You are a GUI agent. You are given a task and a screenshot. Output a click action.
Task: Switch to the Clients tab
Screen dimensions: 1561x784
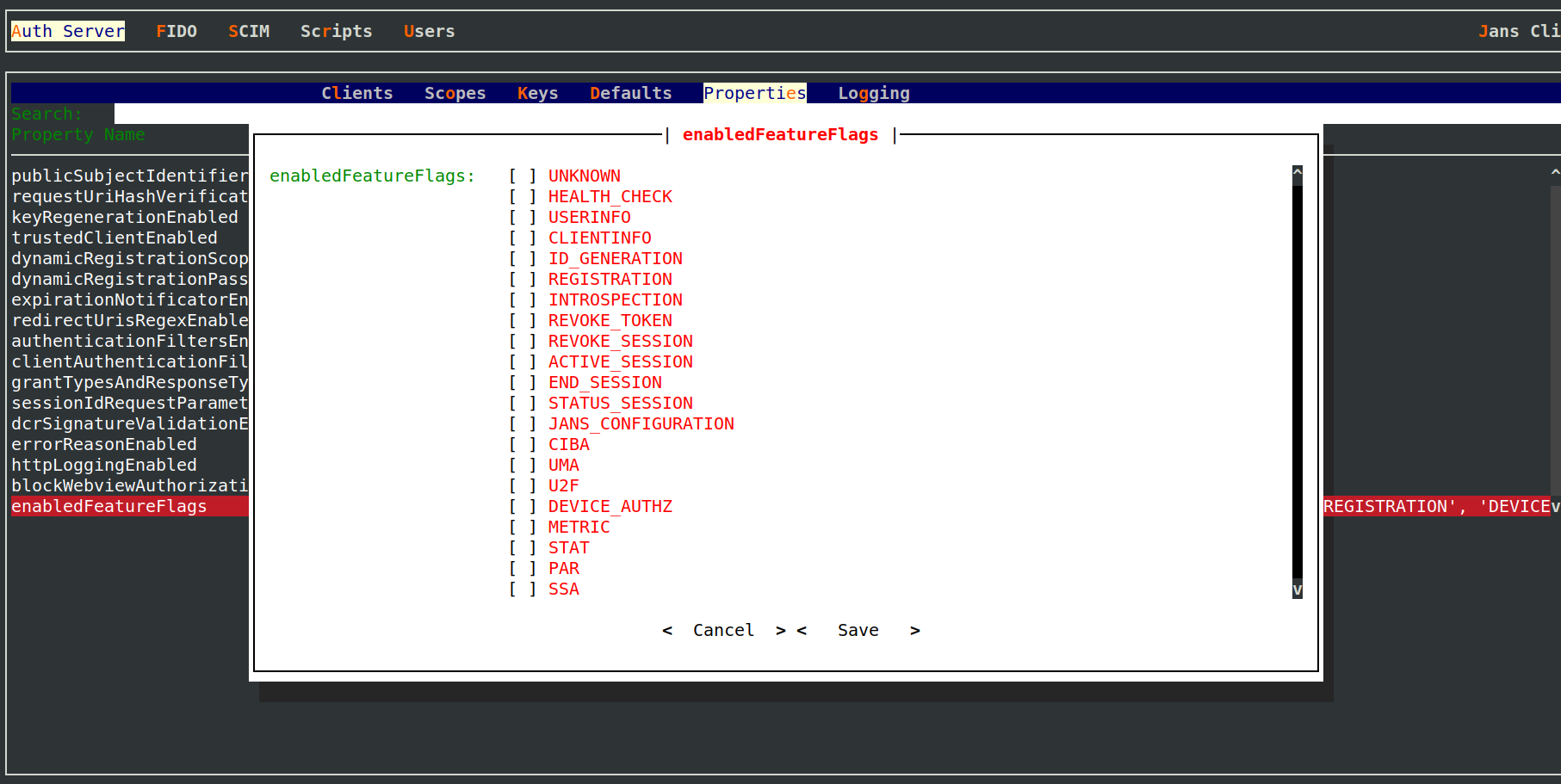coord(356,94)
